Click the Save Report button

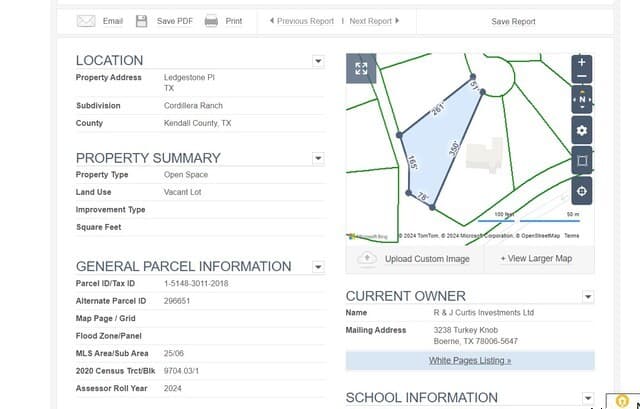click(513, 22)
